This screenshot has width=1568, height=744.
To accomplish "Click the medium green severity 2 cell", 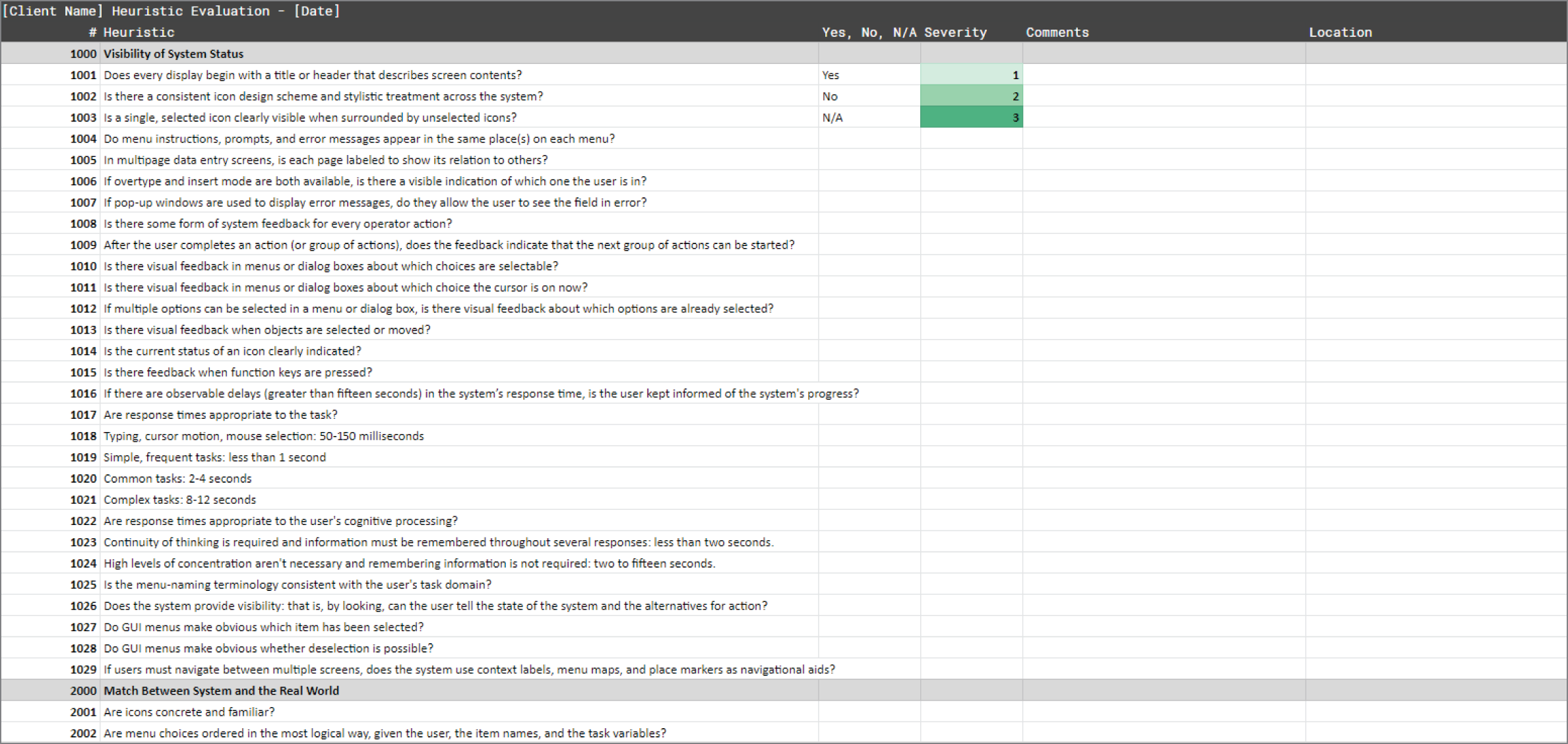I will (x=971, y=96).
